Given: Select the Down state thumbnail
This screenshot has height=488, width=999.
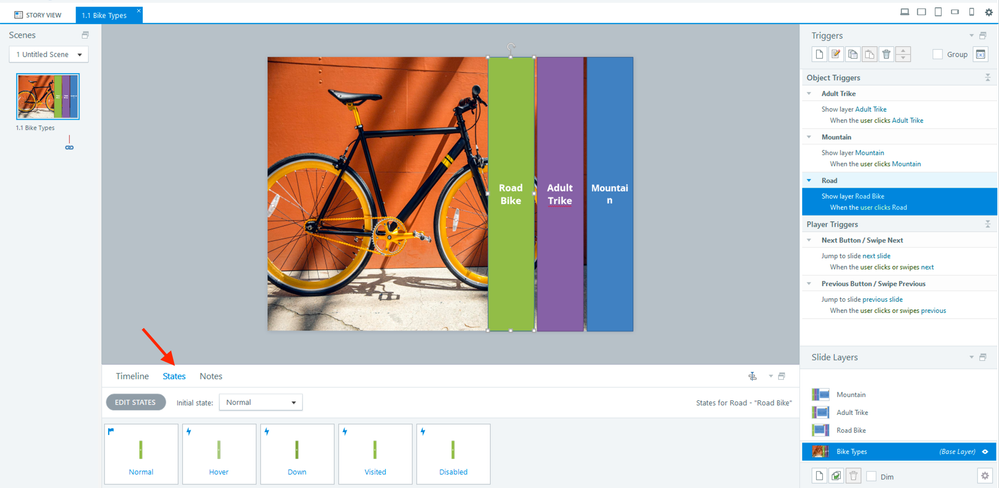Looking at the screenshot, I should coord(297,454).
